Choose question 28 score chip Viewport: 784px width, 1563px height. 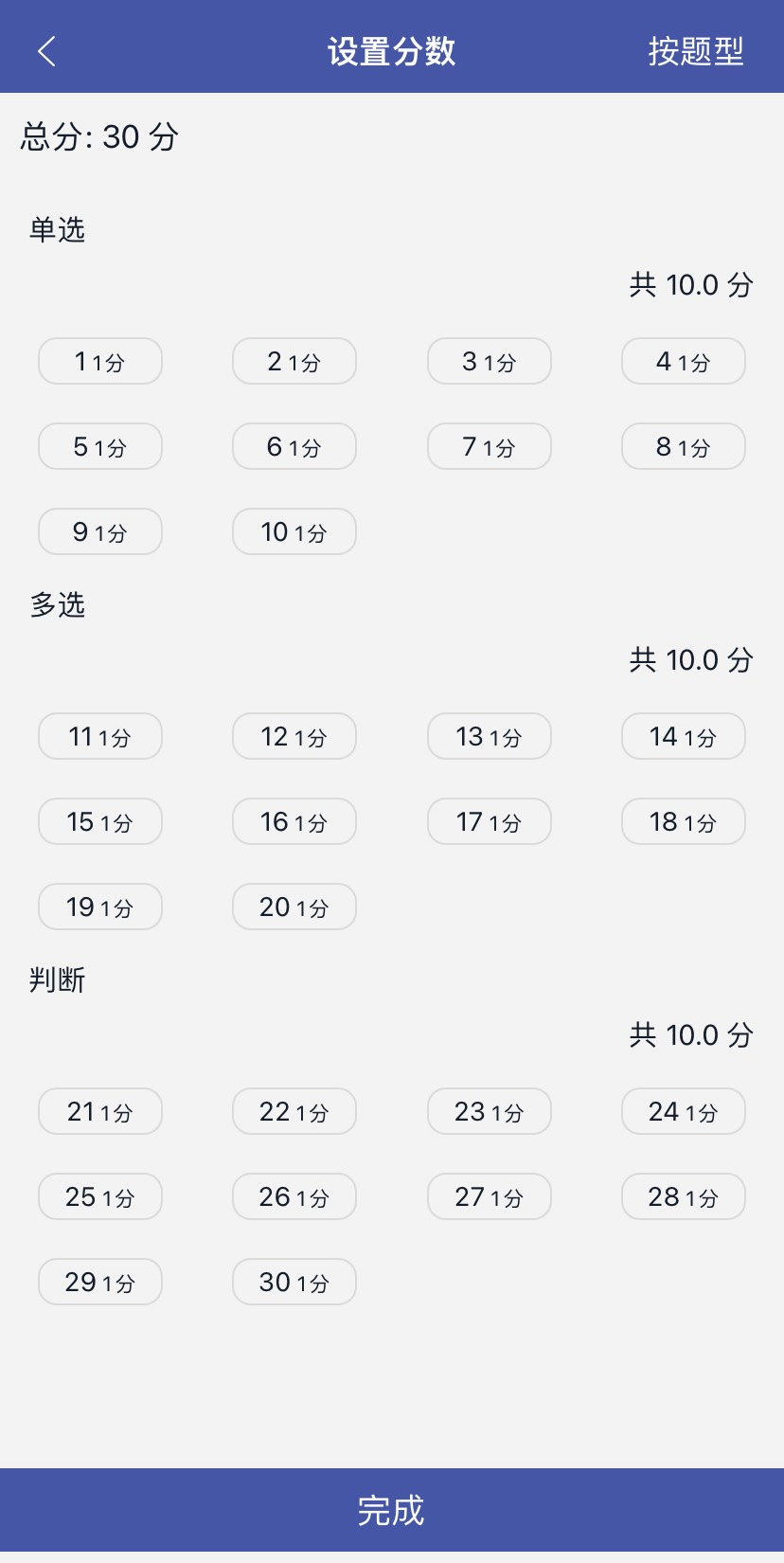683,1196
